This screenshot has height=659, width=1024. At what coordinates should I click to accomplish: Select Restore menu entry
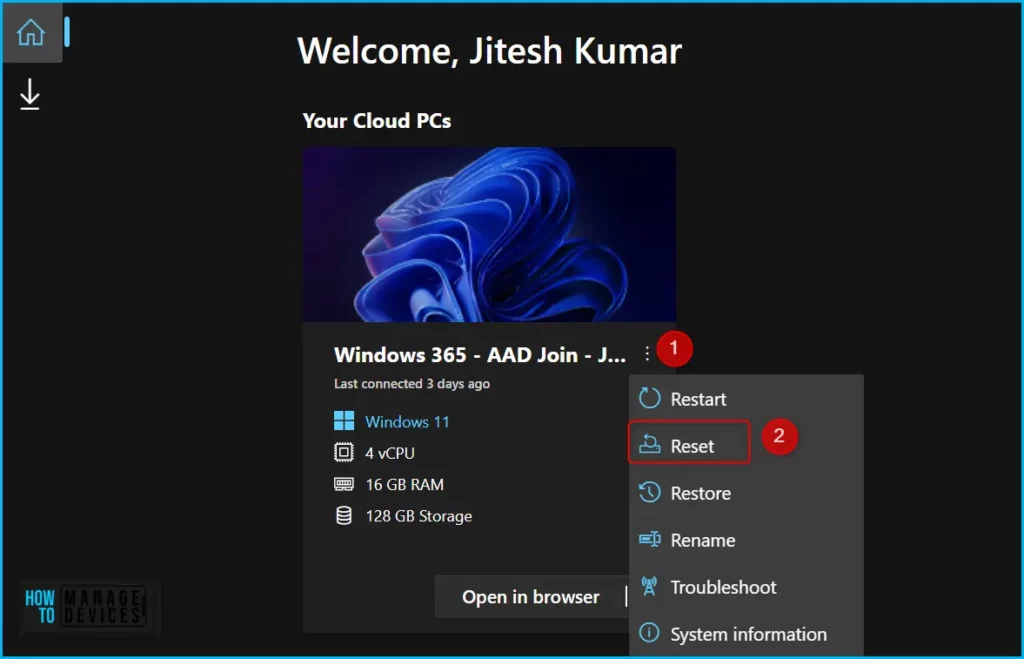(x=746, y=493)
